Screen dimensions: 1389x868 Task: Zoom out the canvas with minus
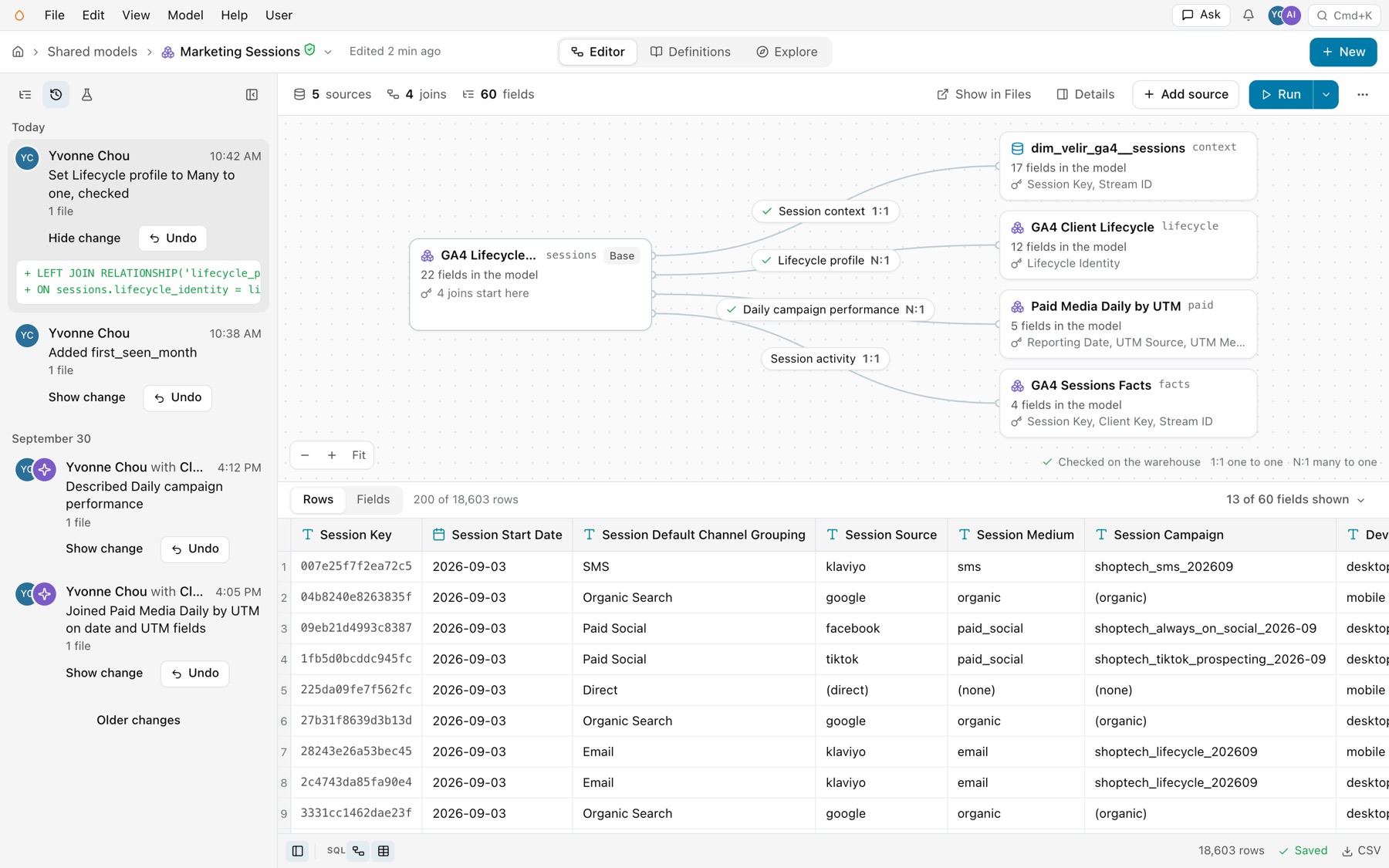305,455
